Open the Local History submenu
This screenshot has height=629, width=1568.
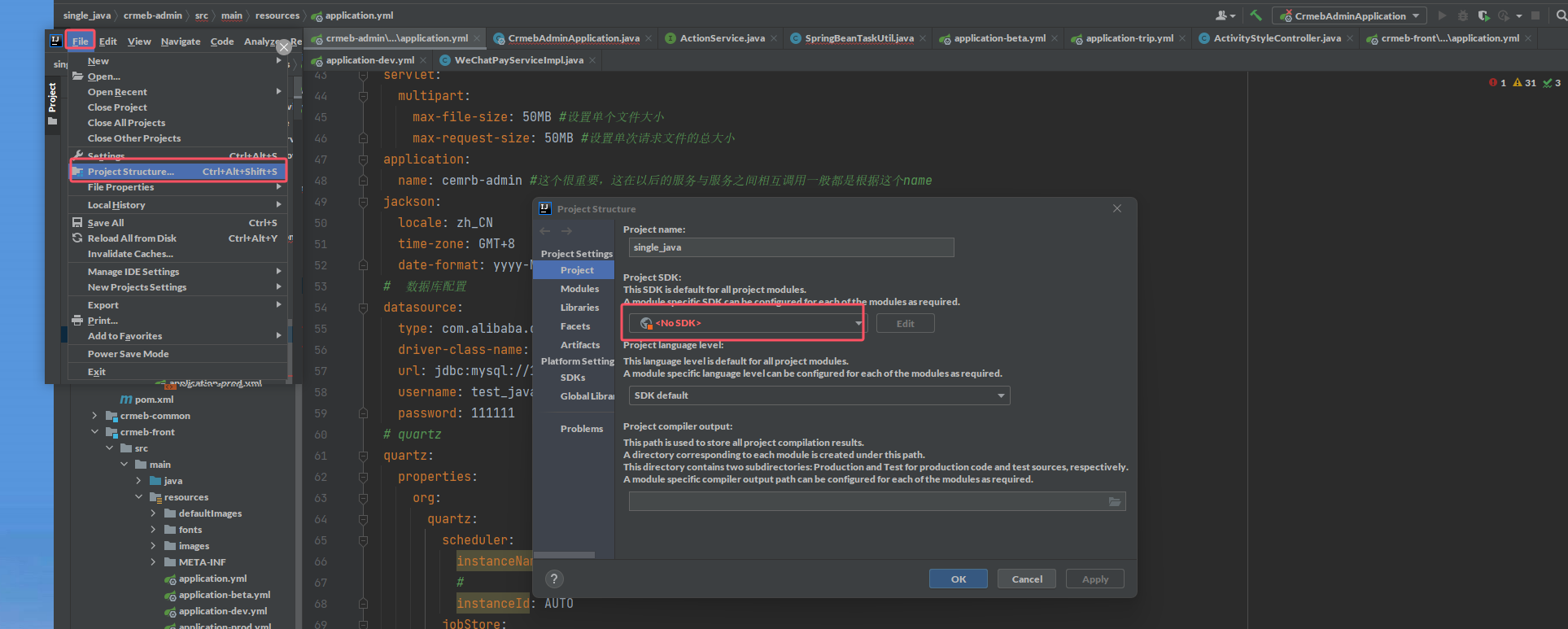pyautogui.click(x=178, y=205)
